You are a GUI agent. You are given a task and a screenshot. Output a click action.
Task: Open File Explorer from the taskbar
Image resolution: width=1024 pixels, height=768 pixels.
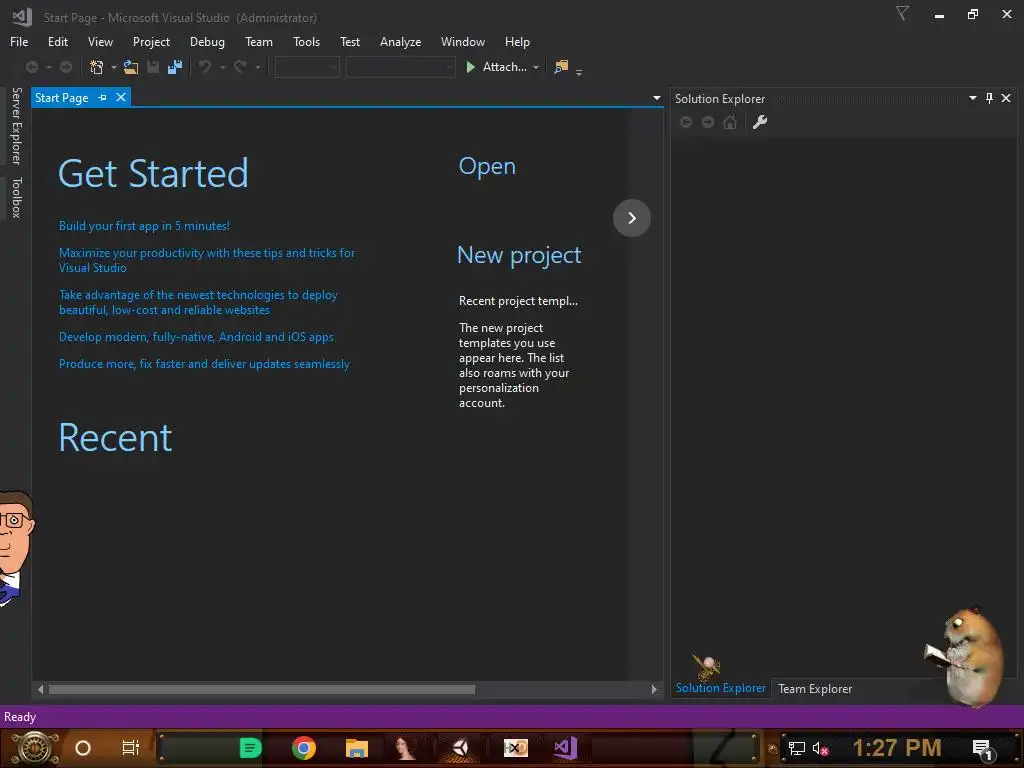357,748
